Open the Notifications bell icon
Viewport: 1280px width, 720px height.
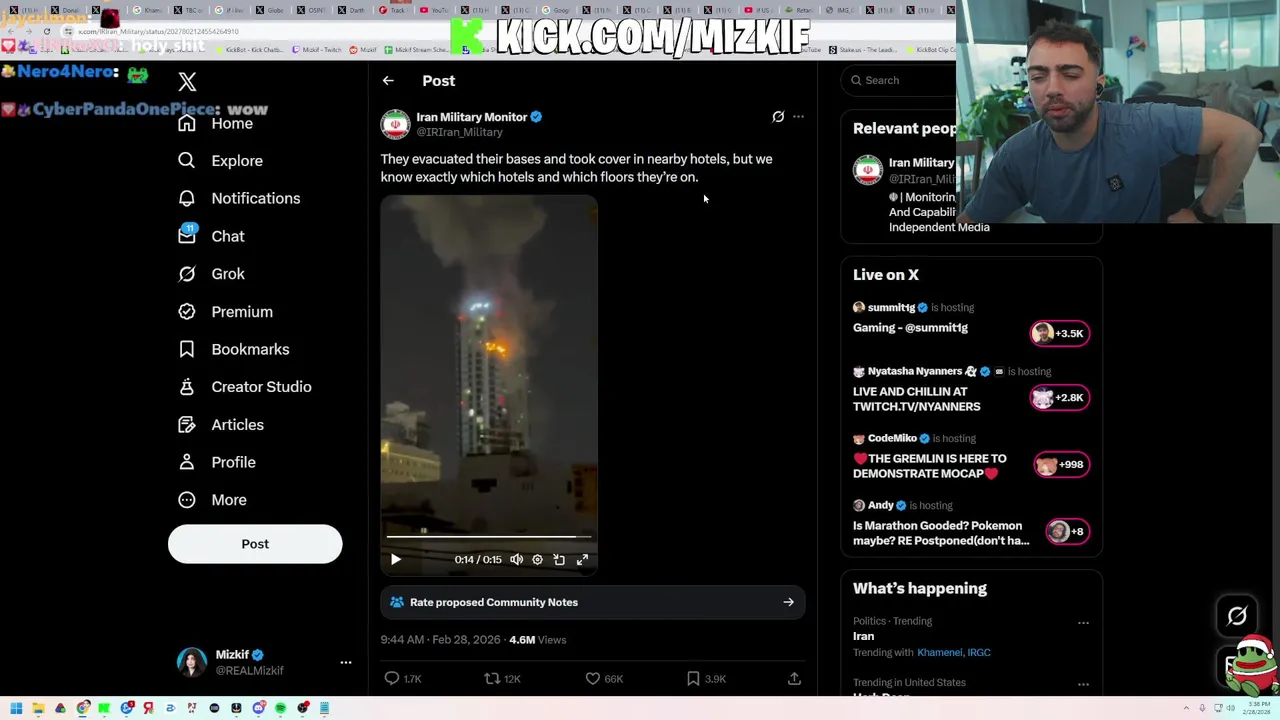point(187,198)
